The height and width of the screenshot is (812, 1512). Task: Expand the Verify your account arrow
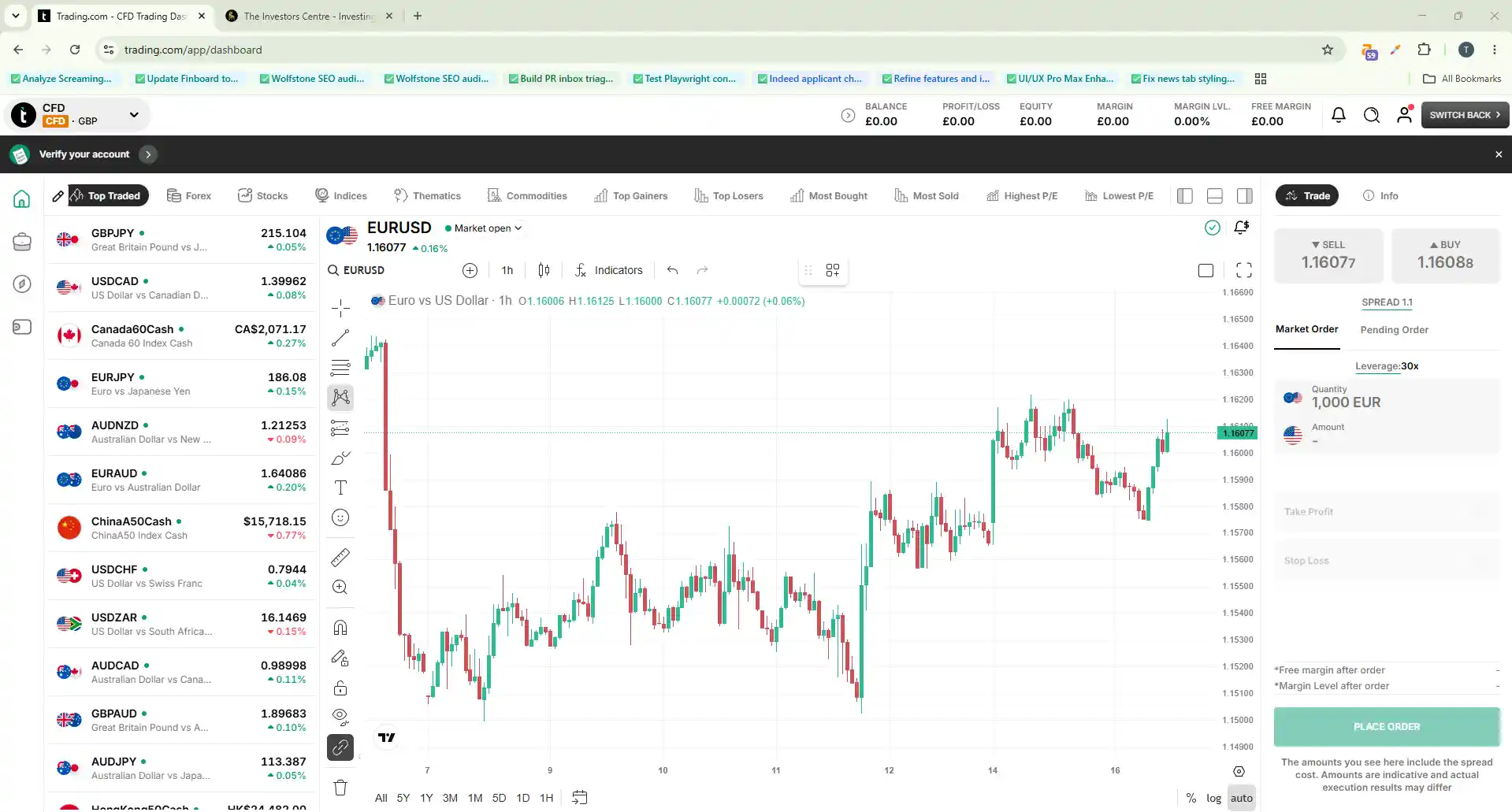pyautogui.click(x=147, y=154)
